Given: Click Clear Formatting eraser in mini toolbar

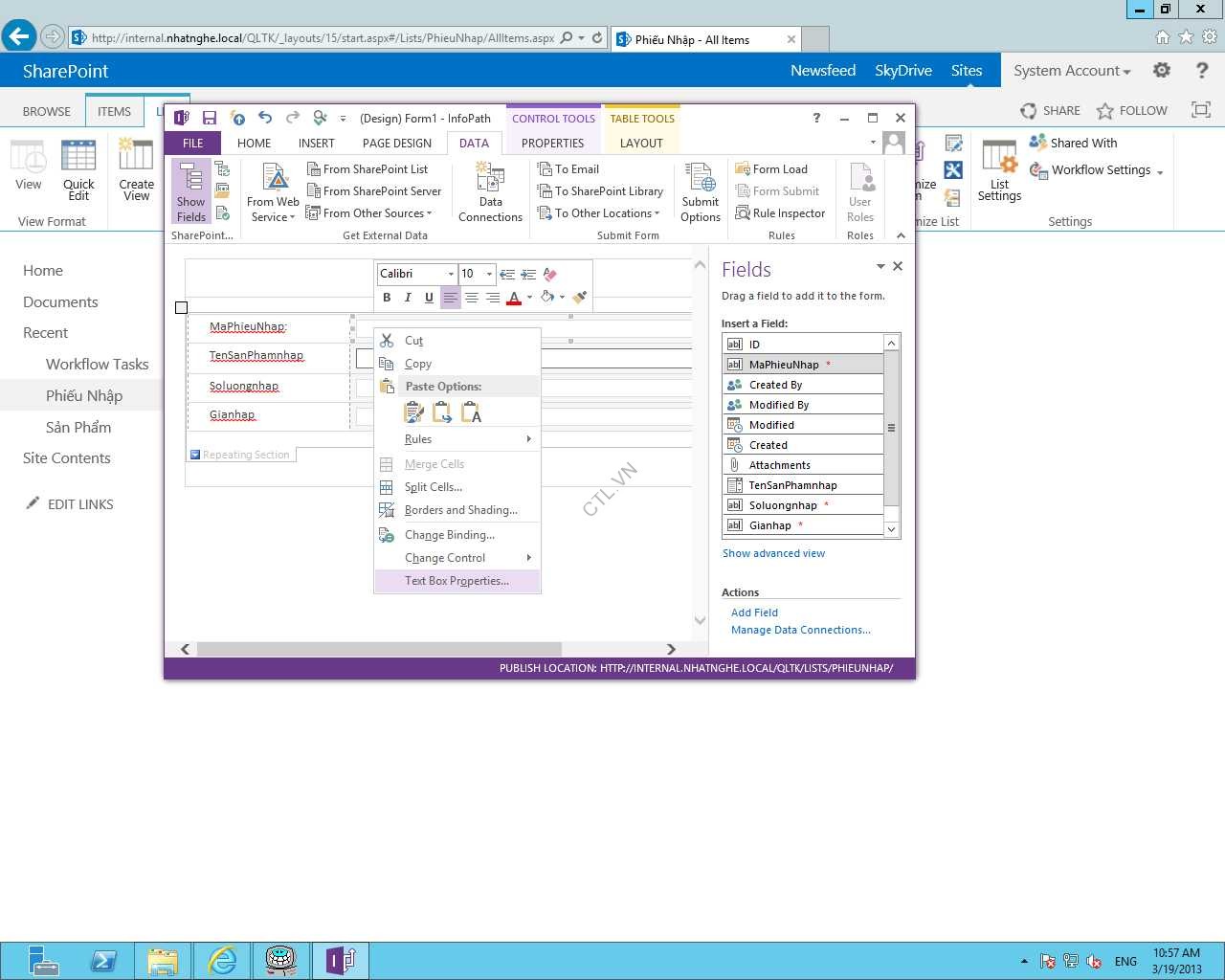Looking at the screenshot, I should coord(549,275).
